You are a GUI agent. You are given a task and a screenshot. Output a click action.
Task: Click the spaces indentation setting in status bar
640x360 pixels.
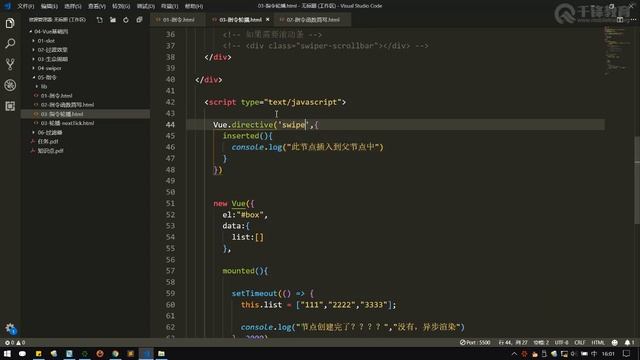[x=541, y=342]
